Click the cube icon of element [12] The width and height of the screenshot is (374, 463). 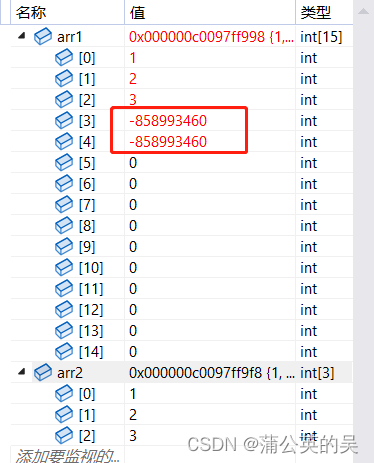[64, 309]
